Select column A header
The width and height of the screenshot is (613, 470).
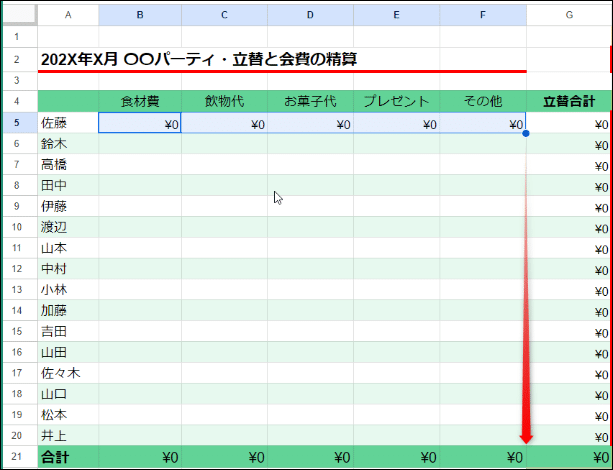tap(68, 15)
